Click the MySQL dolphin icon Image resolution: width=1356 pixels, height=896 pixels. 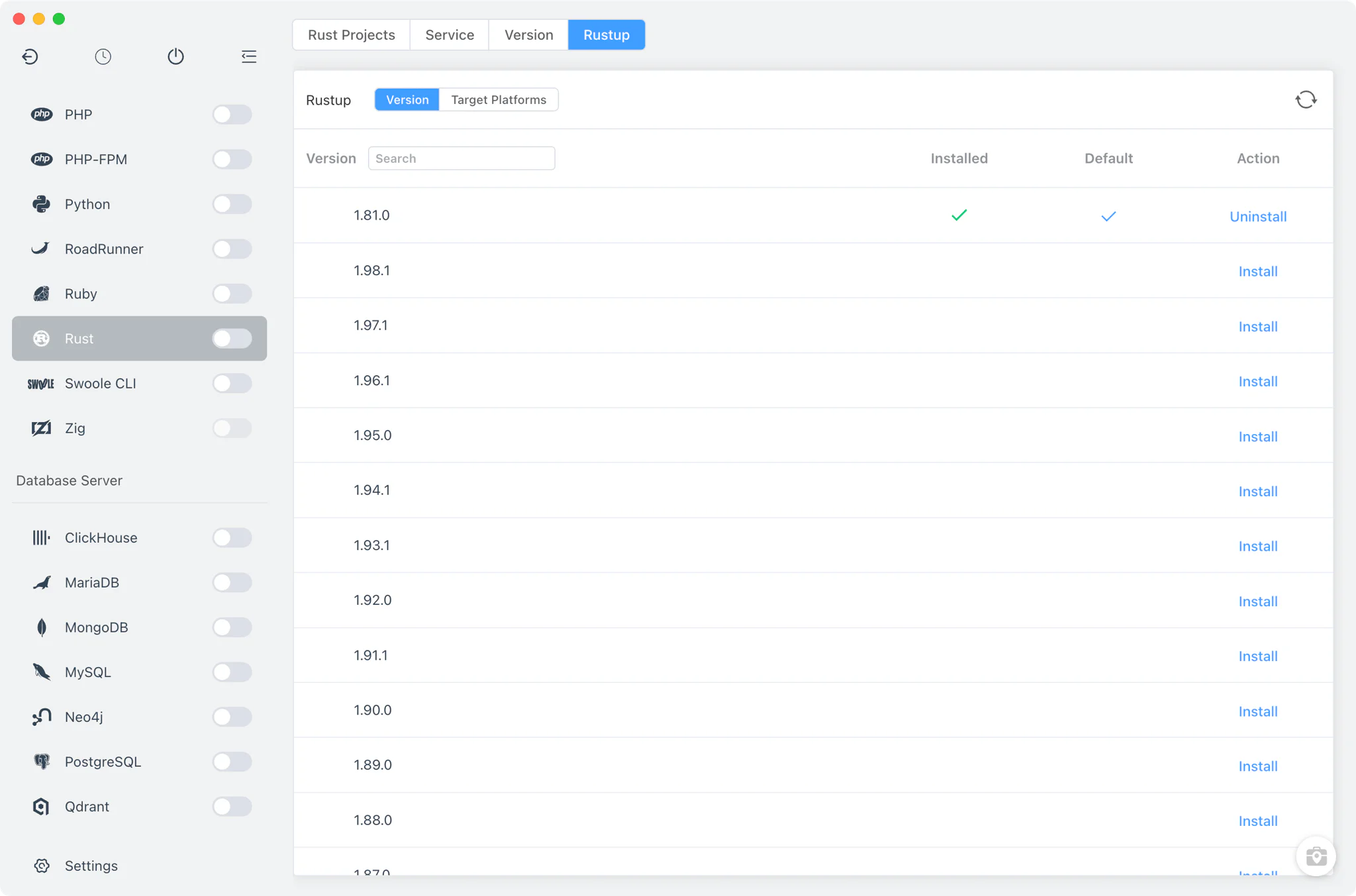pyautogui.click(x=42, y=672)
